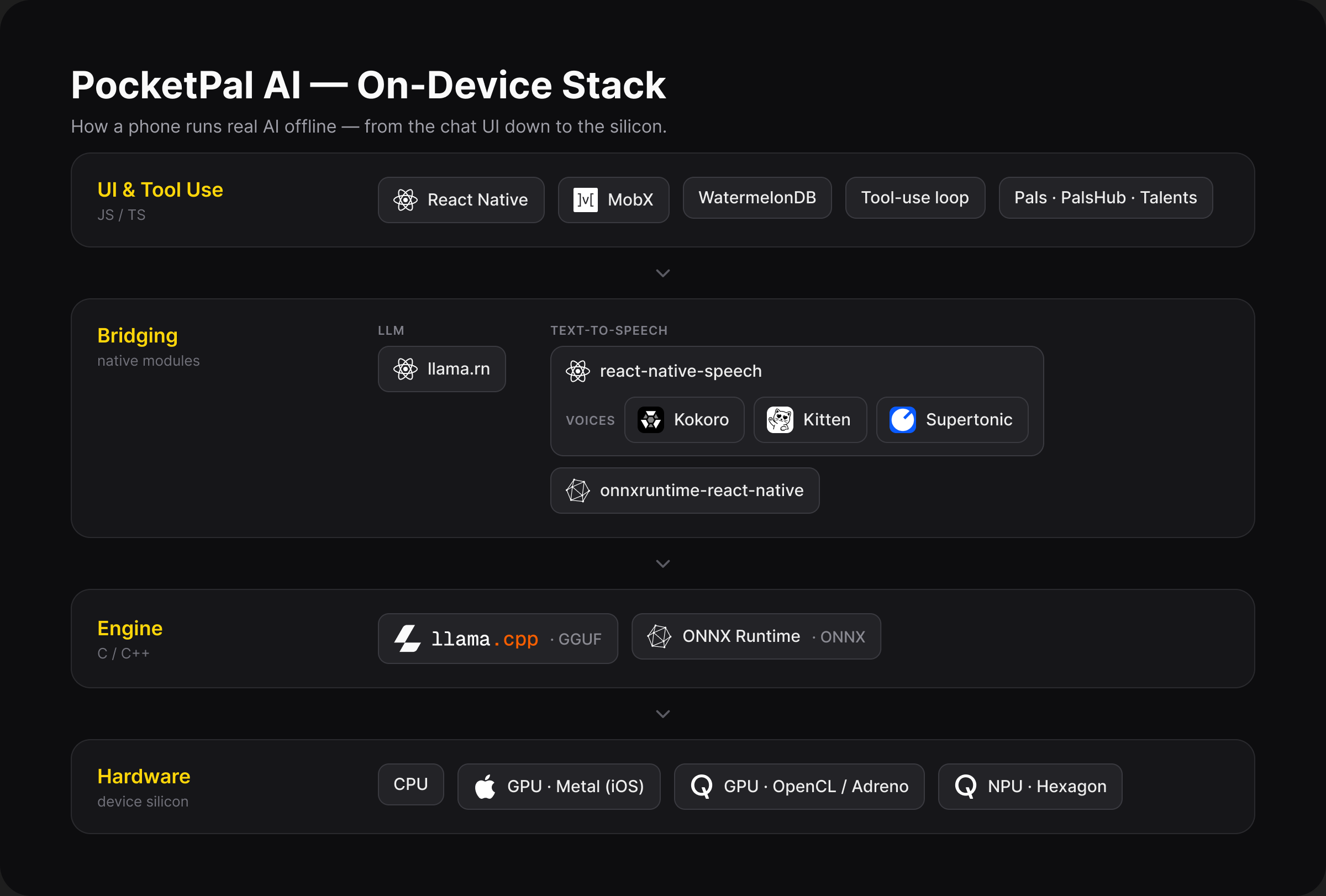The height and width of the screenshot is (896, 1326).
Task: Choose the Supertonic voice chip
Action: tap(953, 420)
